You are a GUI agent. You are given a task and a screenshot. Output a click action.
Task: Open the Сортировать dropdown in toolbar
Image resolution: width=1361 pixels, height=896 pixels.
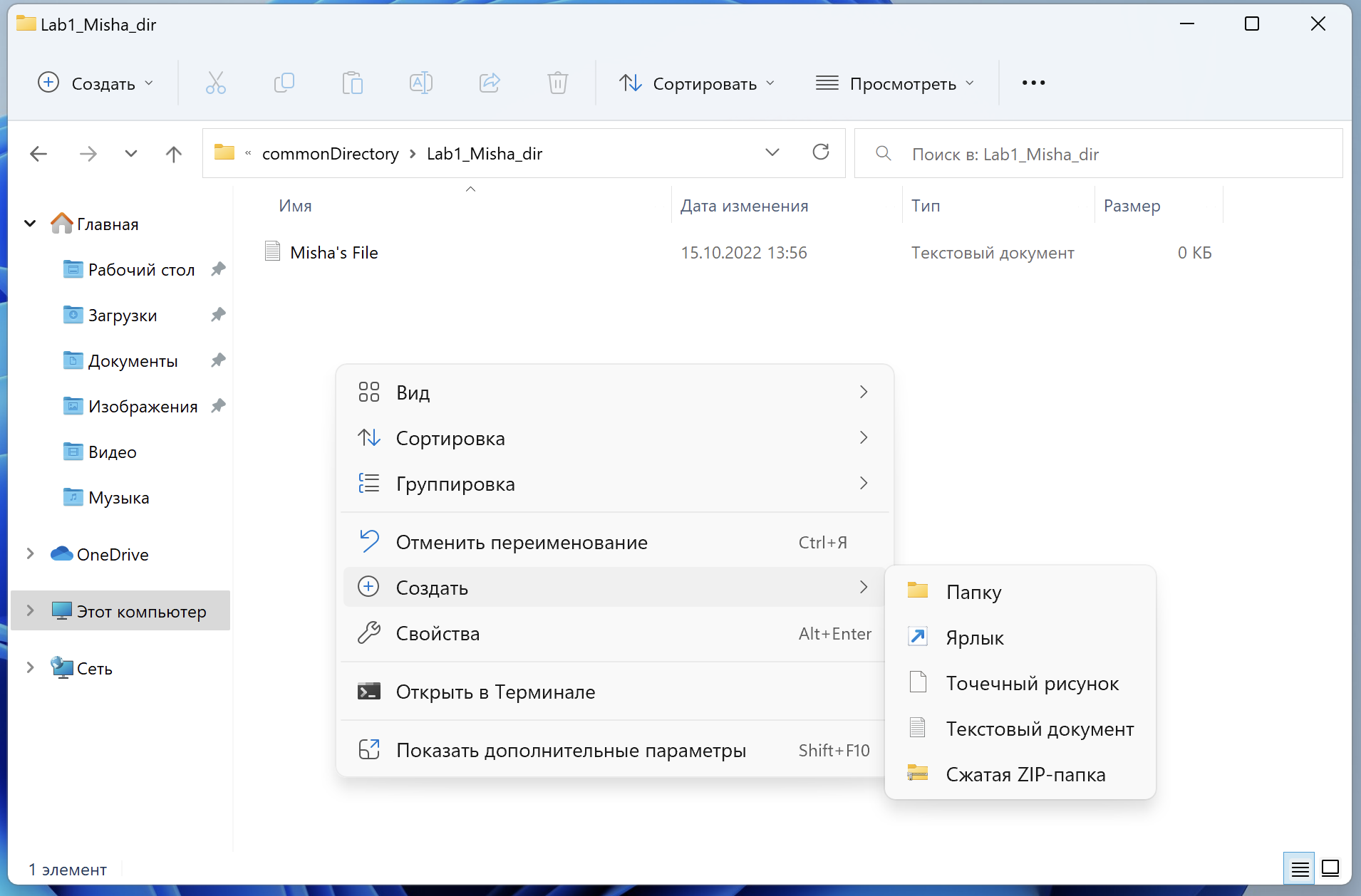coord(696,83)
